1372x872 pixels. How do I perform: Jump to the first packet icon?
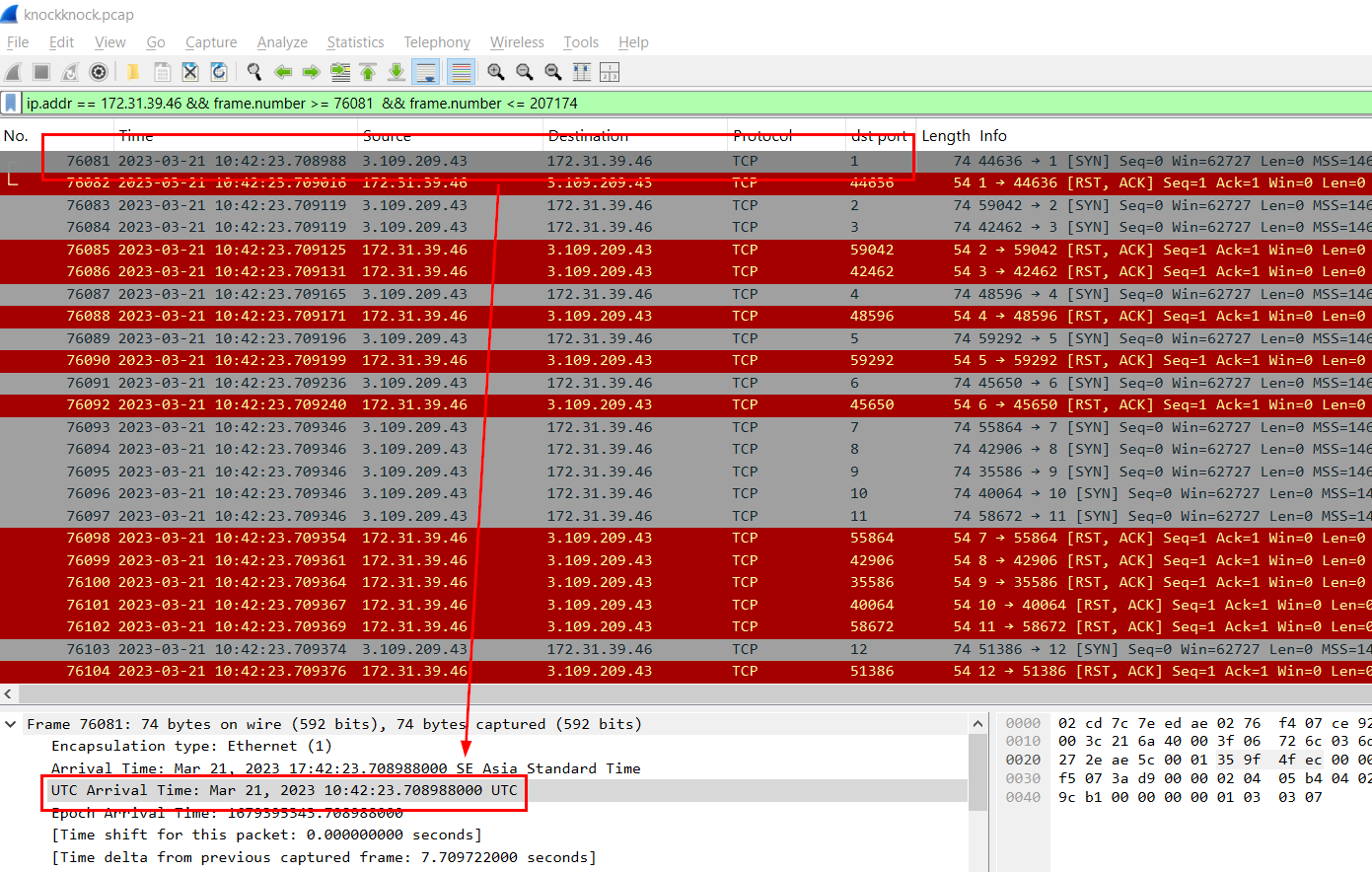(368, 72)
